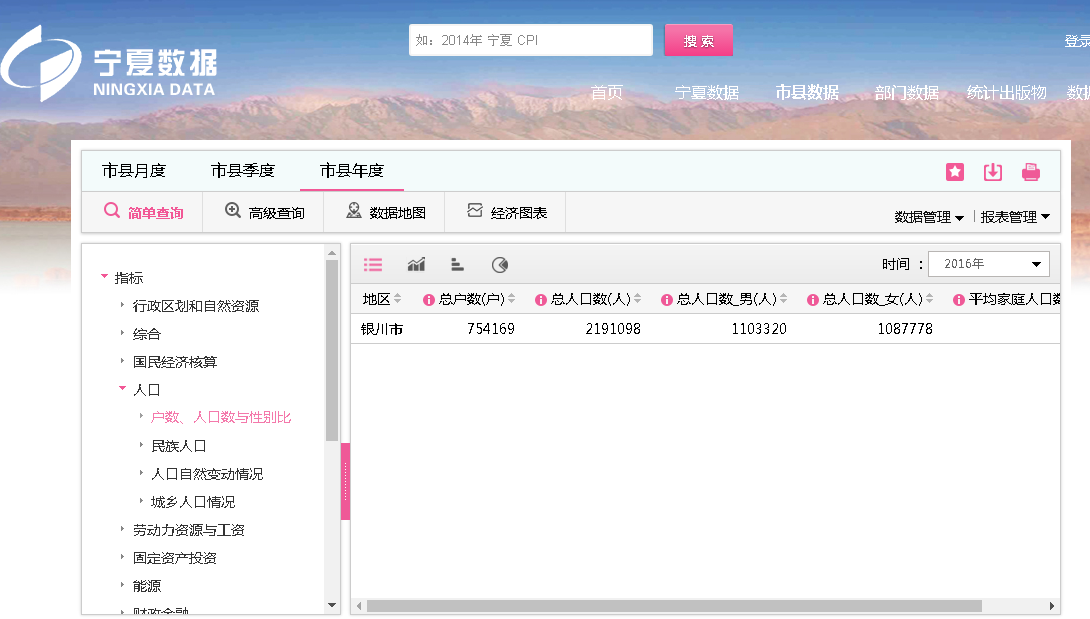Image resolution: width=1090 pixels, height=619 pixels.
Task: Open info icon for 平均家庭人口数
Action: pos(959,300)
